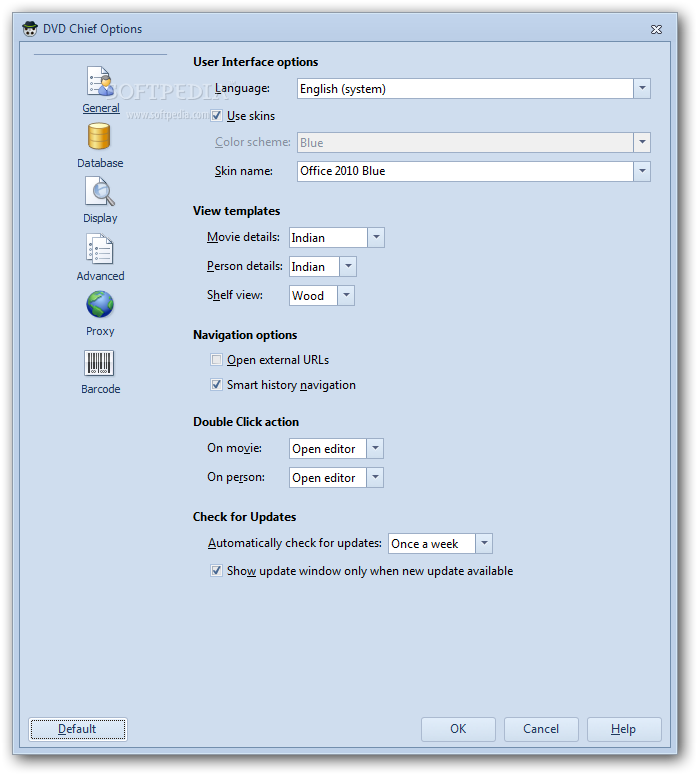The image size is (698, 775).
Task: Close the DVD Chief Options dialog
Action: [x=656, y=30]
